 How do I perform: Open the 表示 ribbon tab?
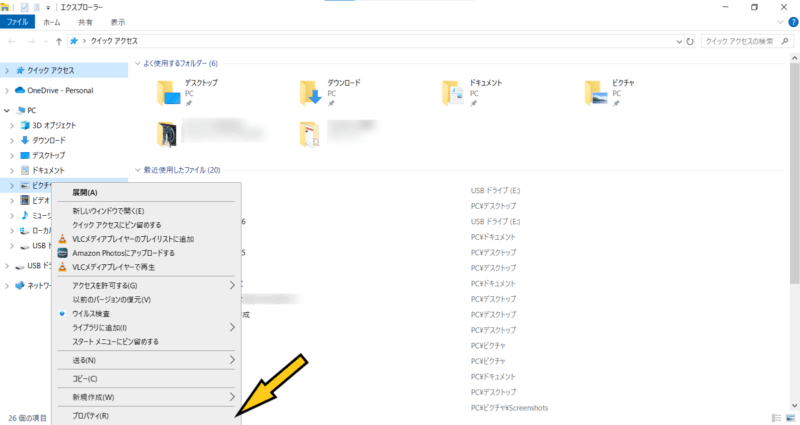(118, 21)
